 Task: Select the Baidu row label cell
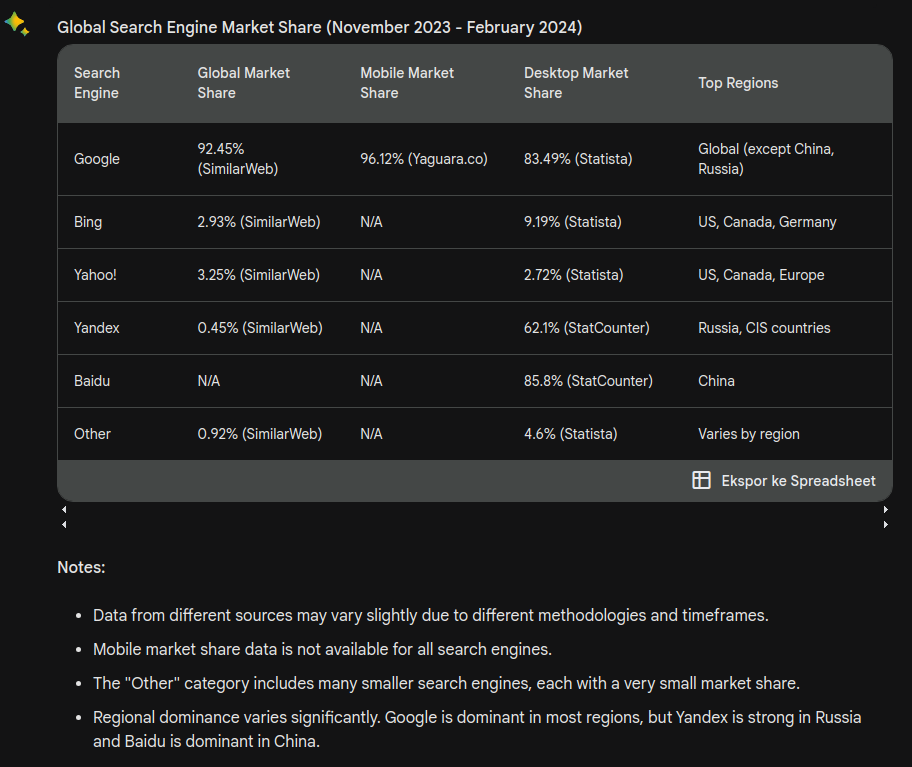click(x=92, y=381)
